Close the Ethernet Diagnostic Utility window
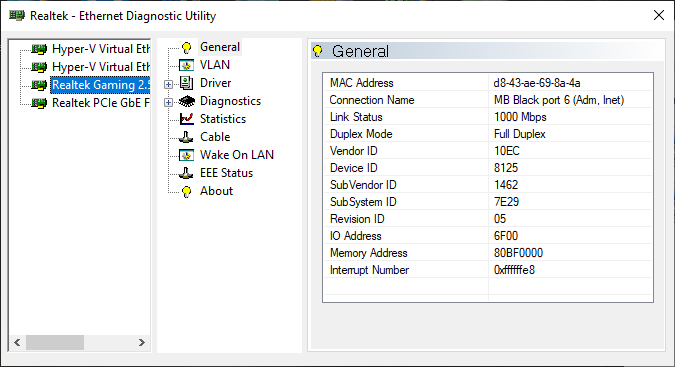 [659, 15]
